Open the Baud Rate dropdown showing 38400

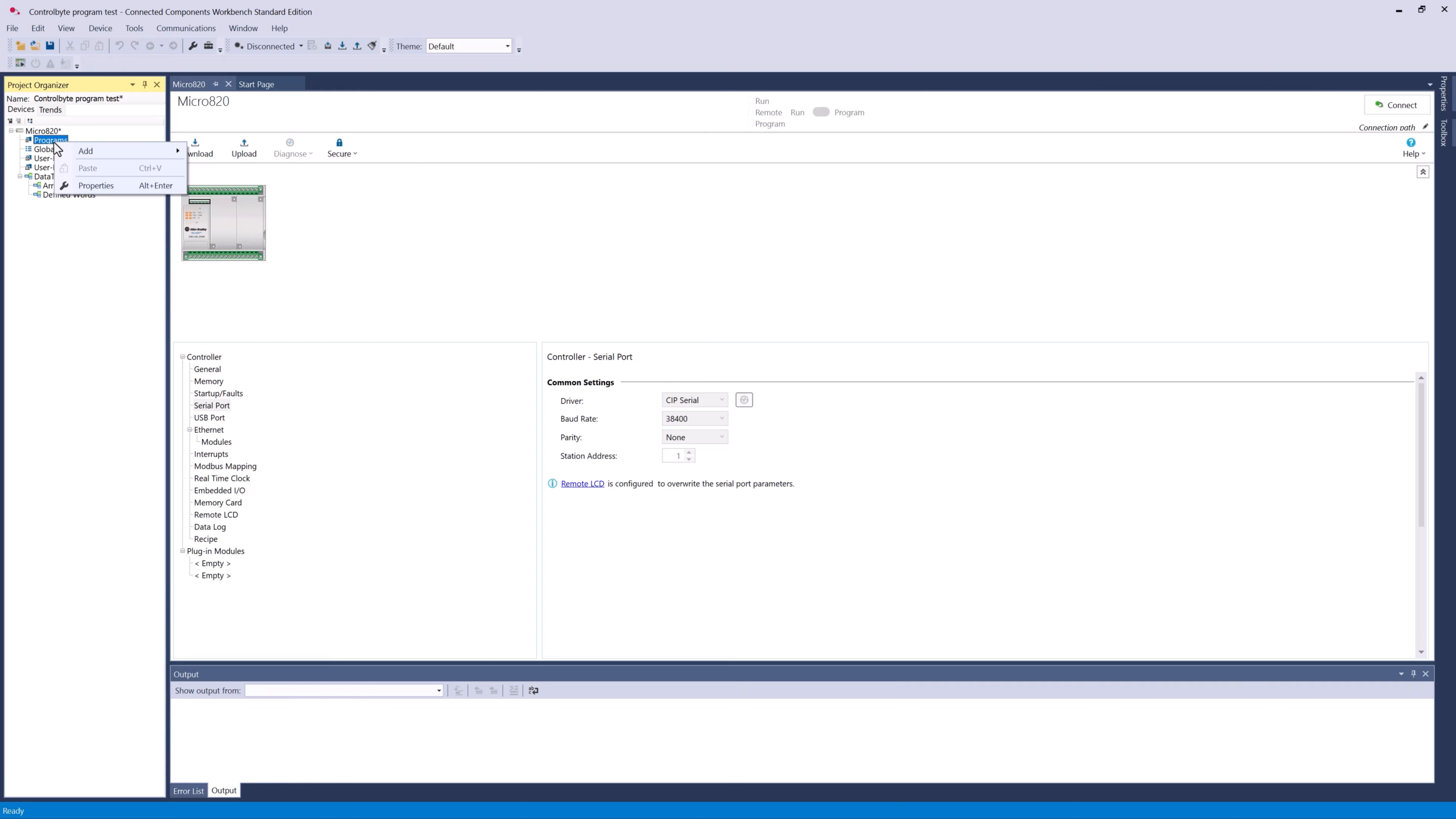[x=695, y=419]
